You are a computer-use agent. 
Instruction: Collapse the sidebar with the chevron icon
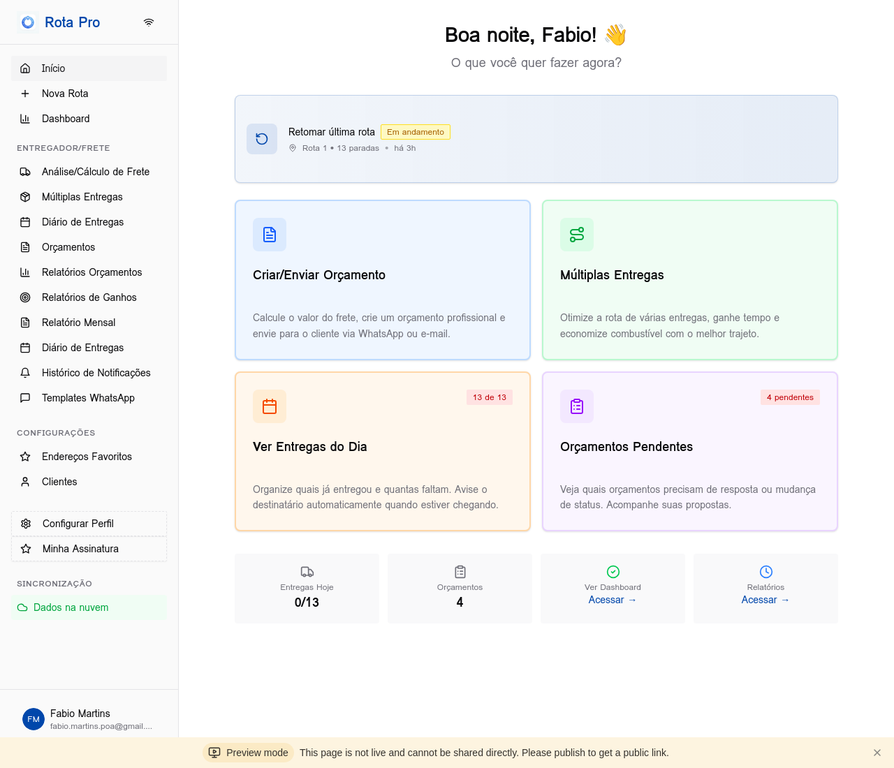point(149,21)
